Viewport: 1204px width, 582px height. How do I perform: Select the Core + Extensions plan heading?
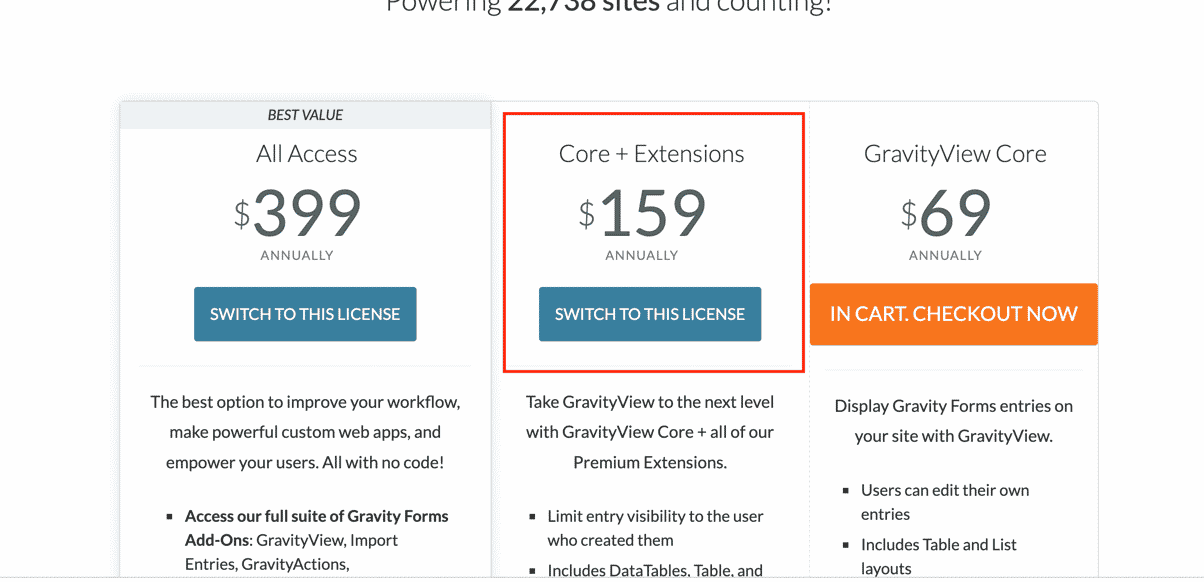[x=651, y=153]
